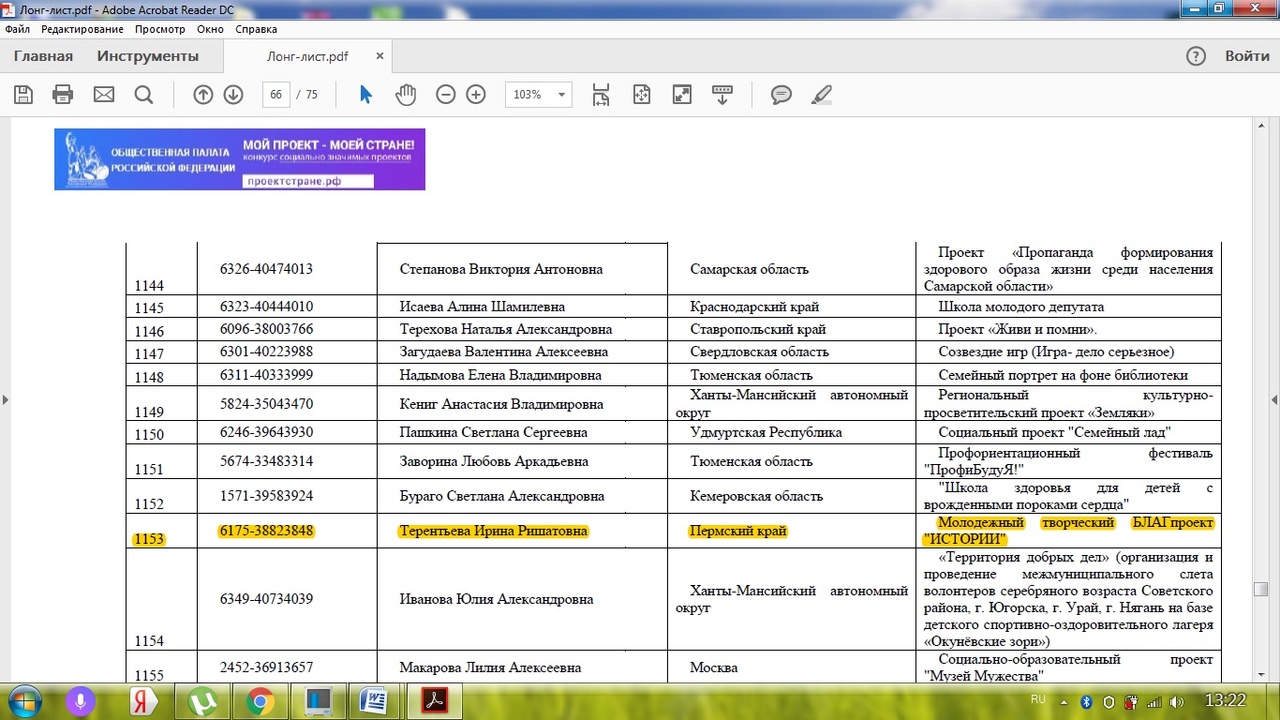Open the Find text magnifier tool

144,95
